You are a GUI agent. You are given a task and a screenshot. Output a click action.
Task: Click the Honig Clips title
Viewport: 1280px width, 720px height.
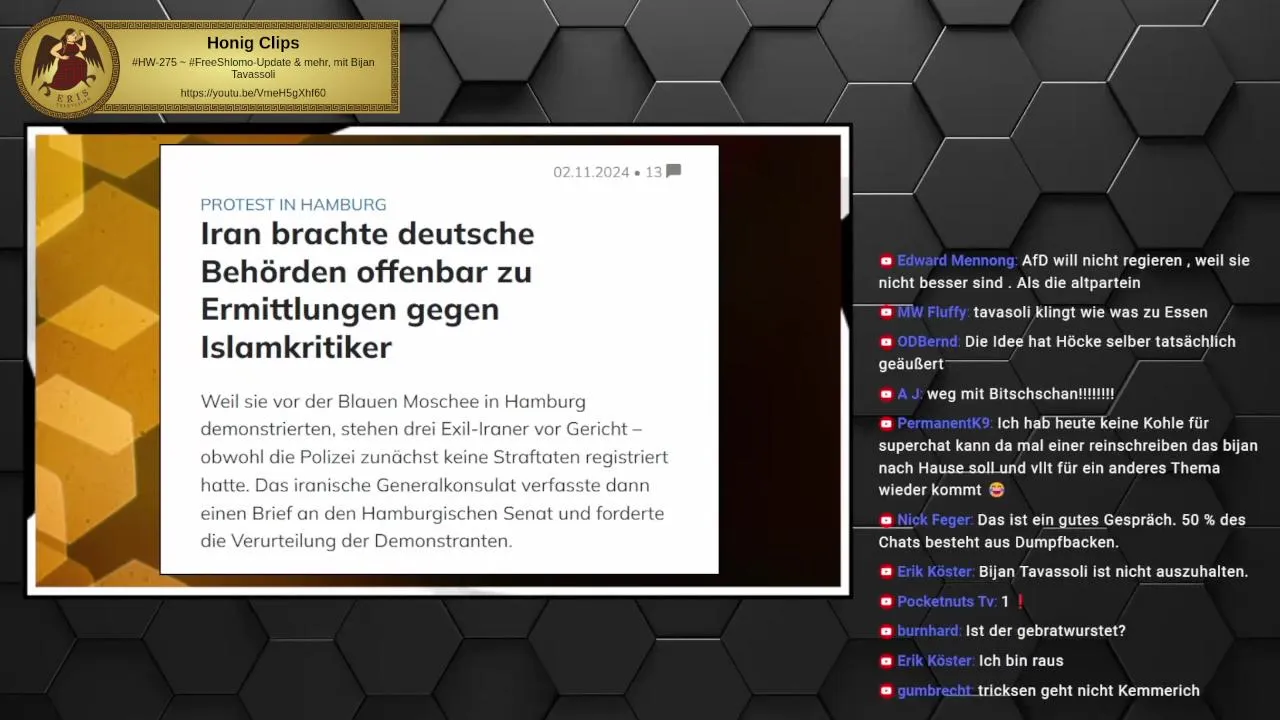(x=253, y=43)
